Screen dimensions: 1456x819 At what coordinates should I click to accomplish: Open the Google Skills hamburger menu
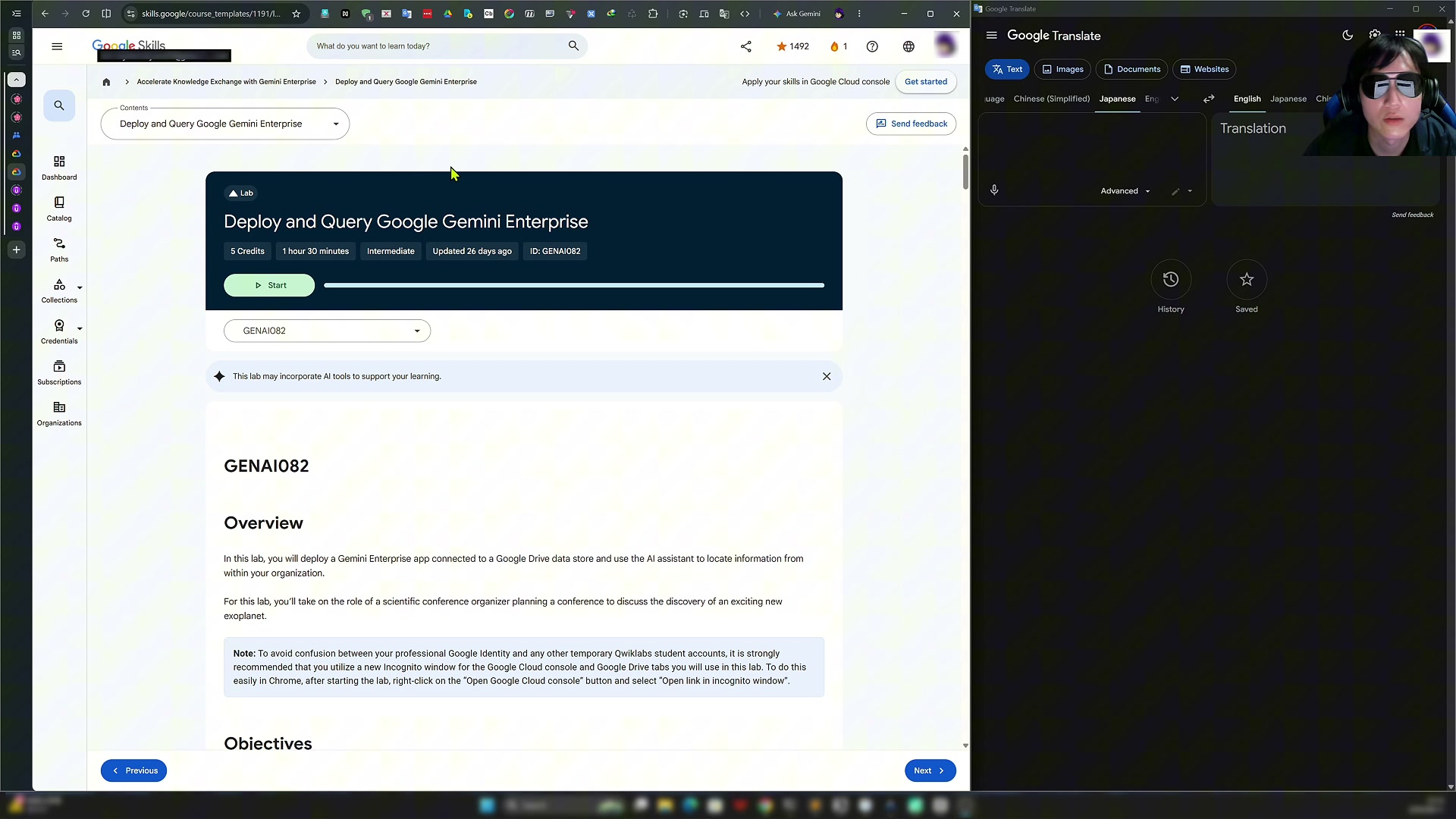57,46
